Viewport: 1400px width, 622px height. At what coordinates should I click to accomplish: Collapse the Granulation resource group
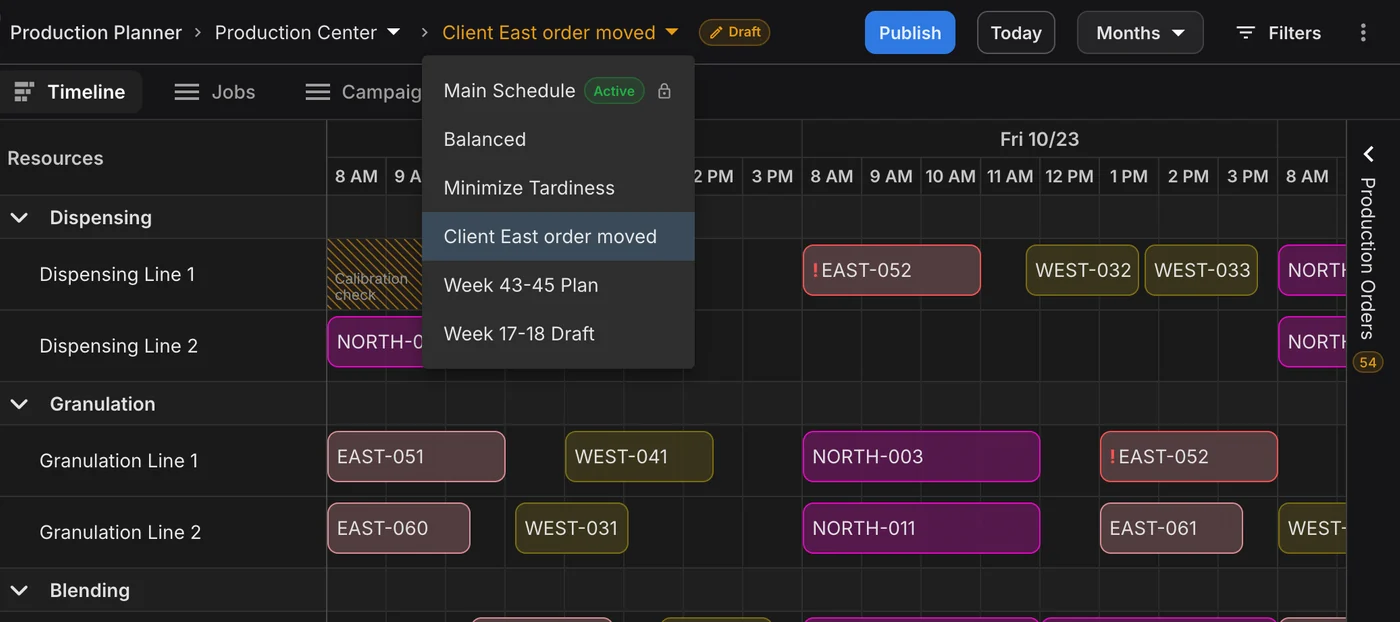[19, 404]
